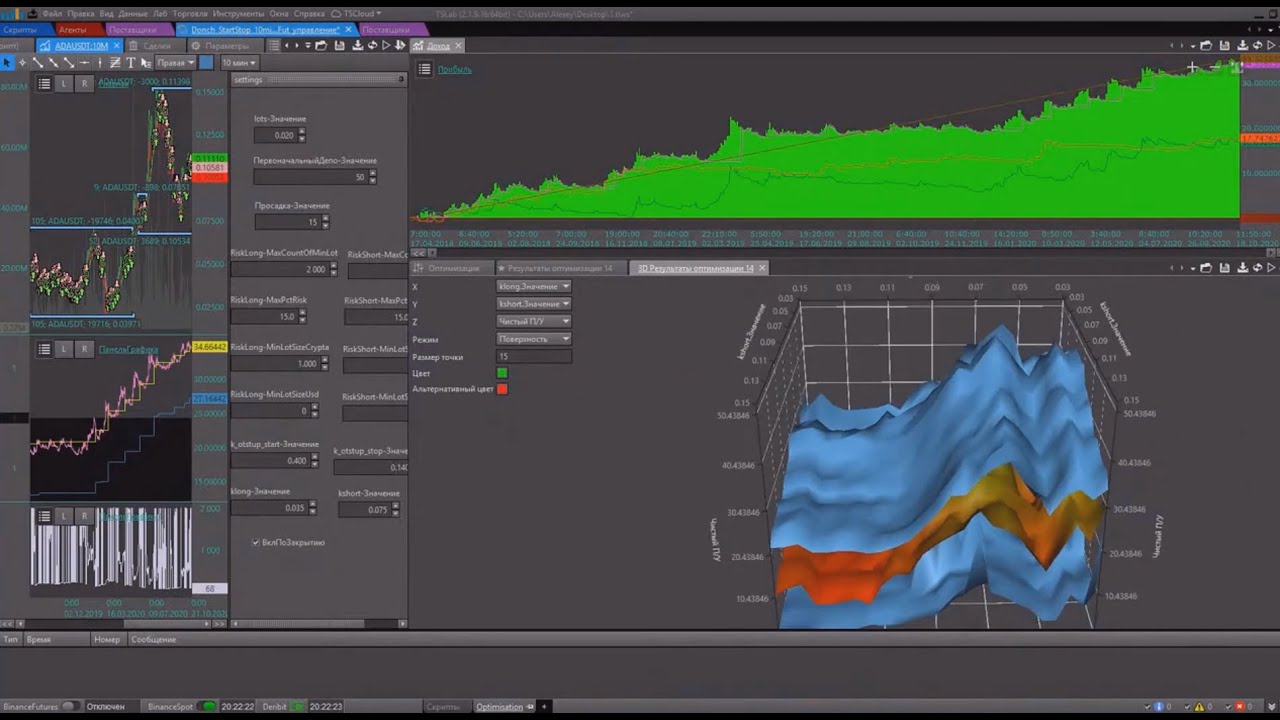This screenshot has height=720, width=1280.
Task: Switch to the Сделки tab
Action: pos(156,46)
